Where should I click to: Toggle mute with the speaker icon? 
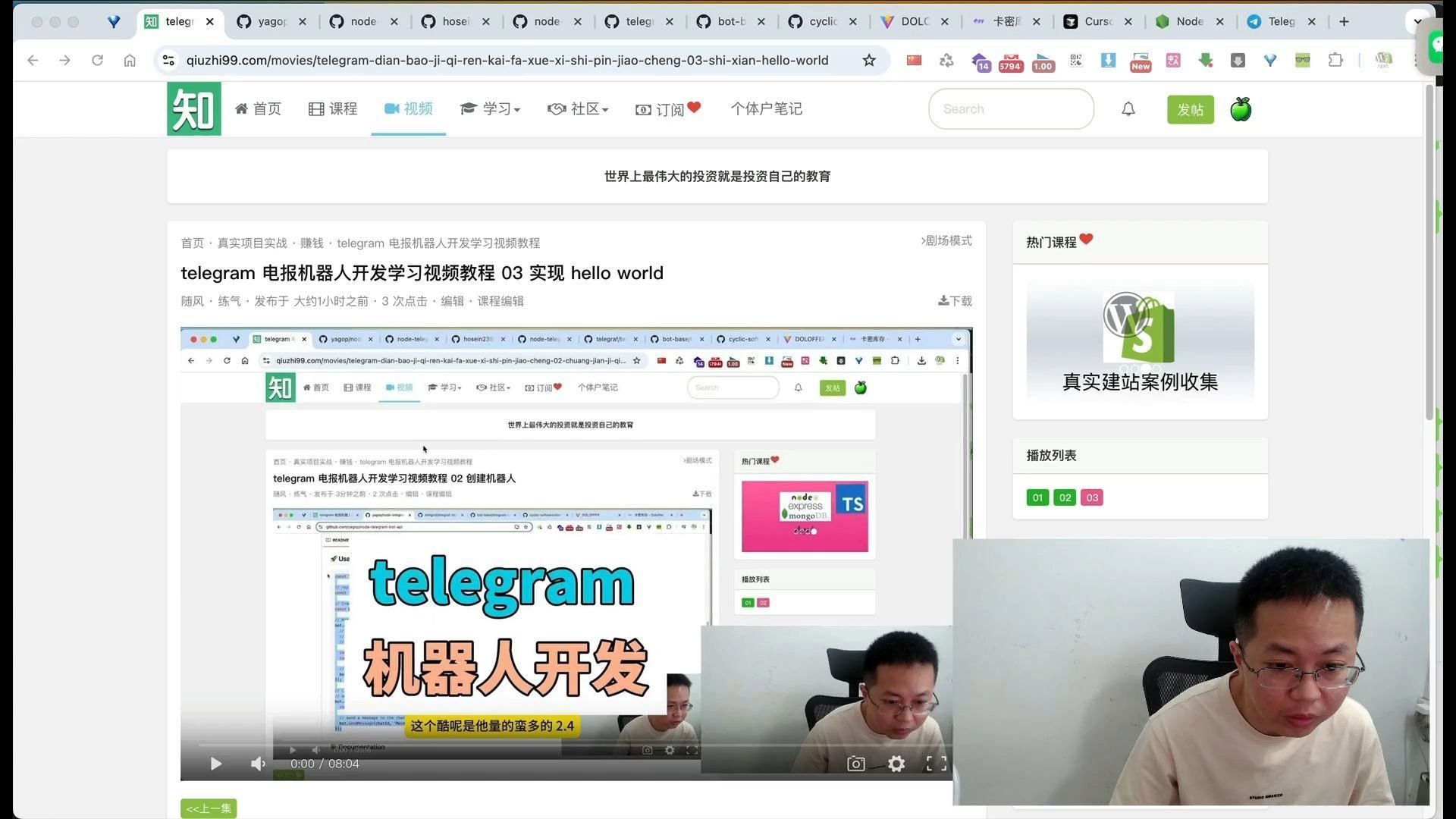[x=258, y=764]
